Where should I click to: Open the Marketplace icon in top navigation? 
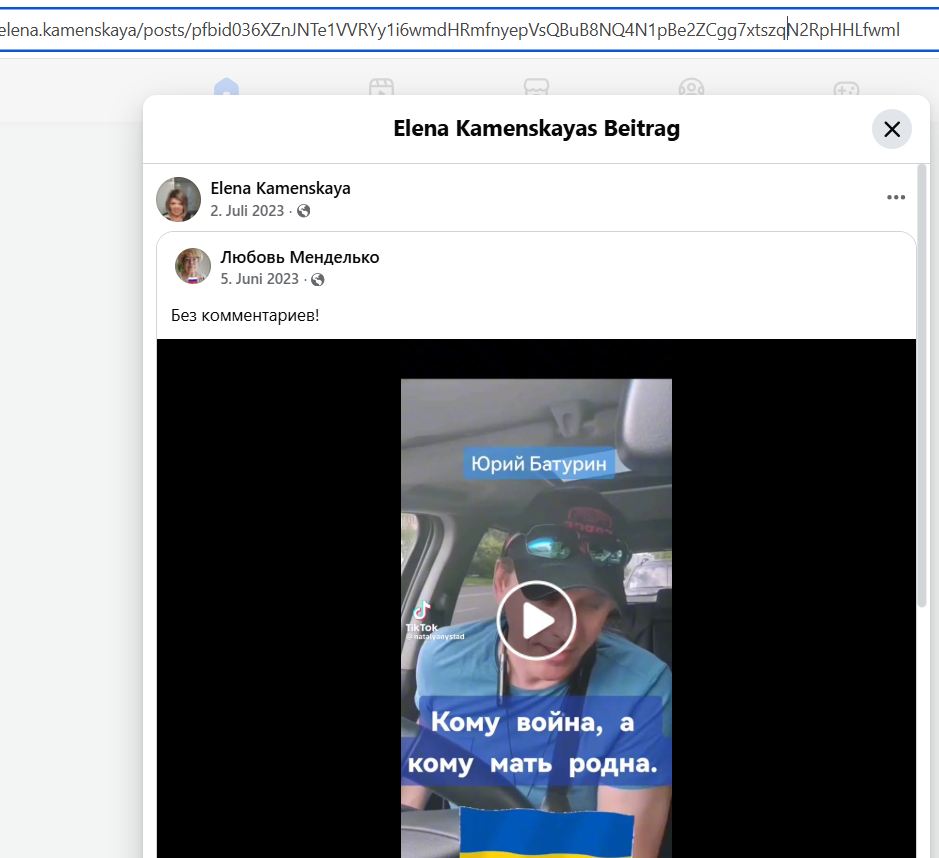(x=536, y=88)
